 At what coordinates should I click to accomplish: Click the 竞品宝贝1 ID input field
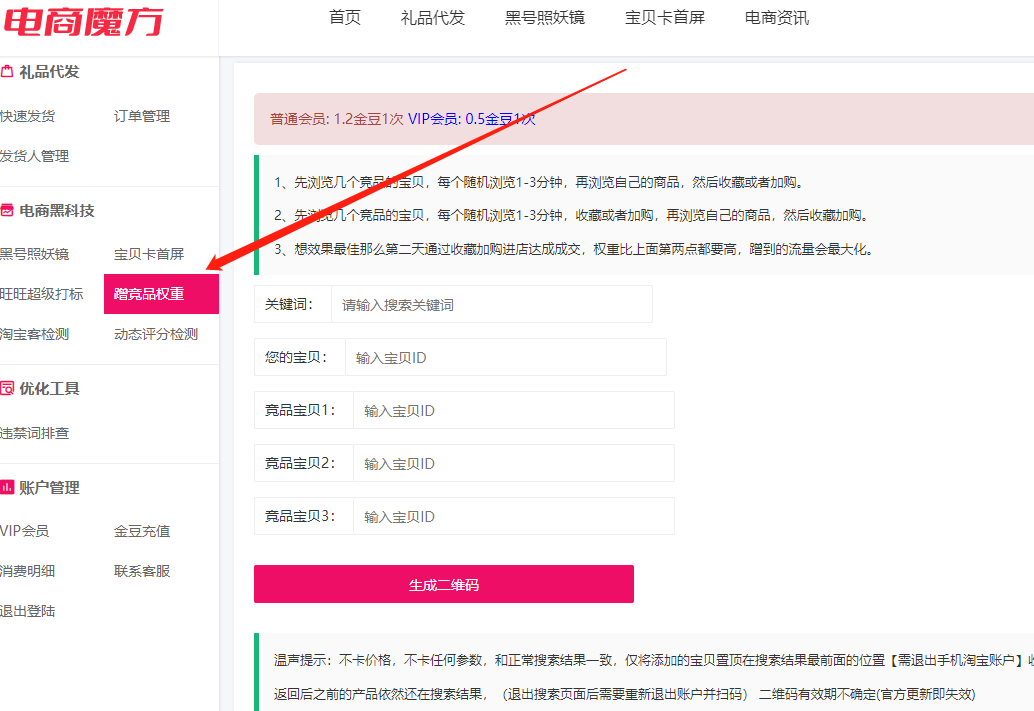[513, 410]
